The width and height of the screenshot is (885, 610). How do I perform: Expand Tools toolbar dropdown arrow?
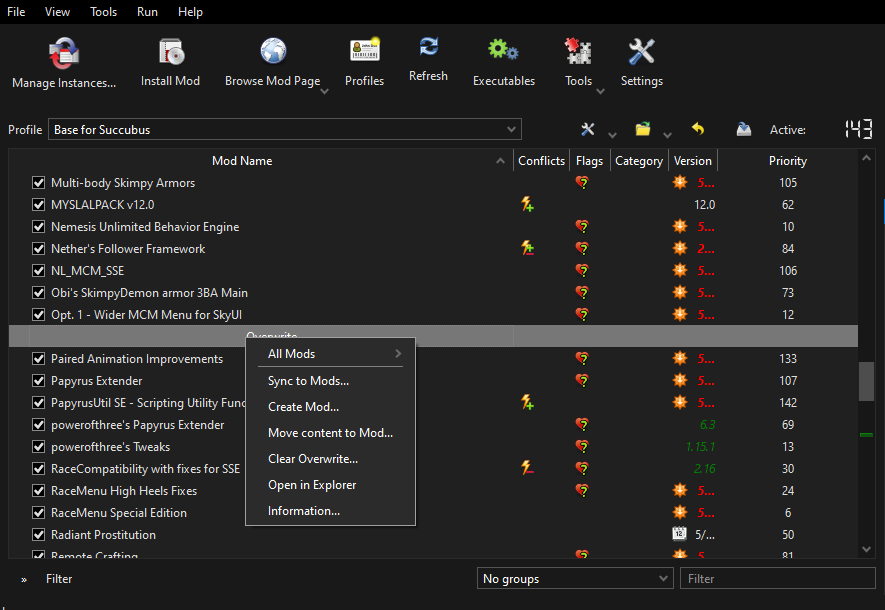pyautogui.click(x=601, y=91)
